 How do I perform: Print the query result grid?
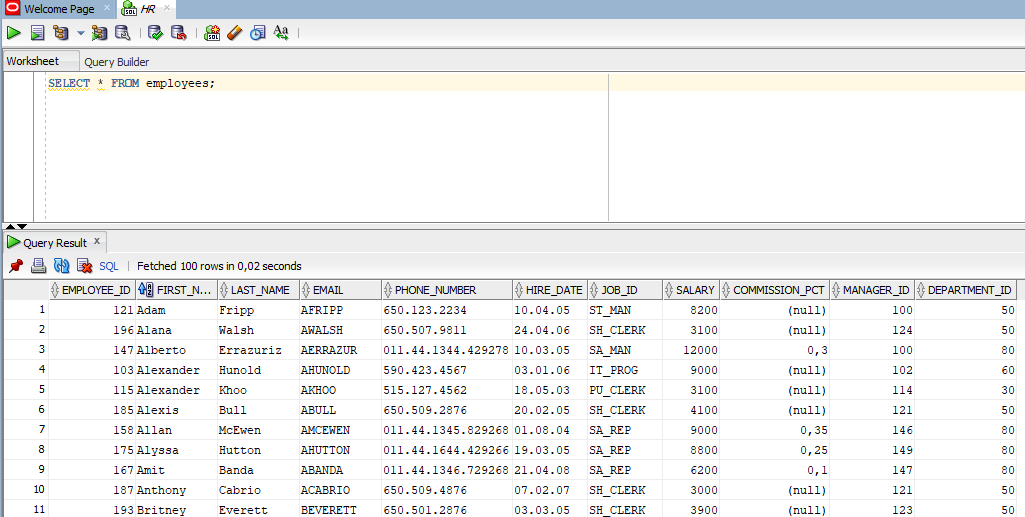pos(38,266)
